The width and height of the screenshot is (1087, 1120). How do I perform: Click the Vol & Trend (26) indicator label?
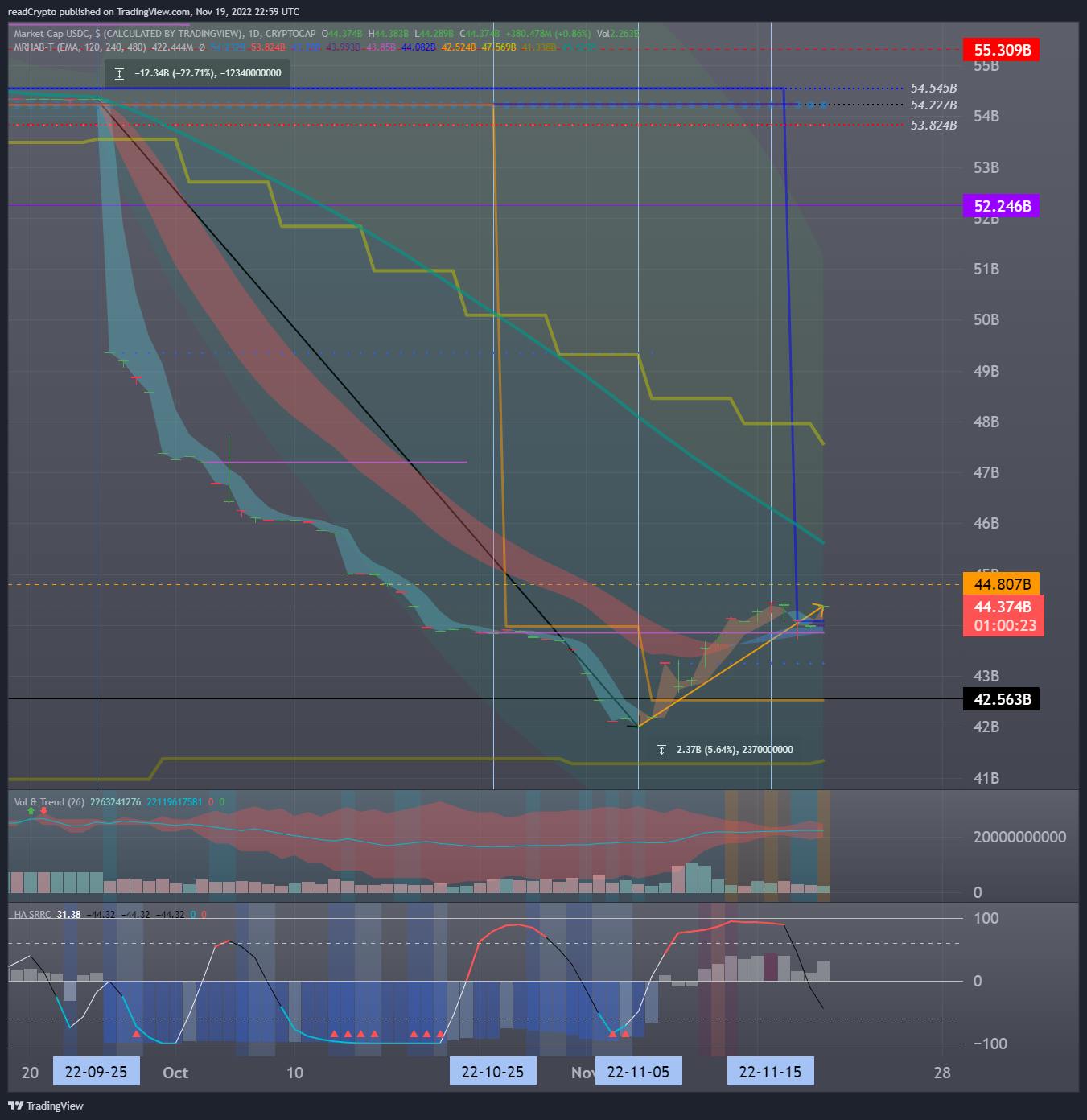(x=49, y=802)
